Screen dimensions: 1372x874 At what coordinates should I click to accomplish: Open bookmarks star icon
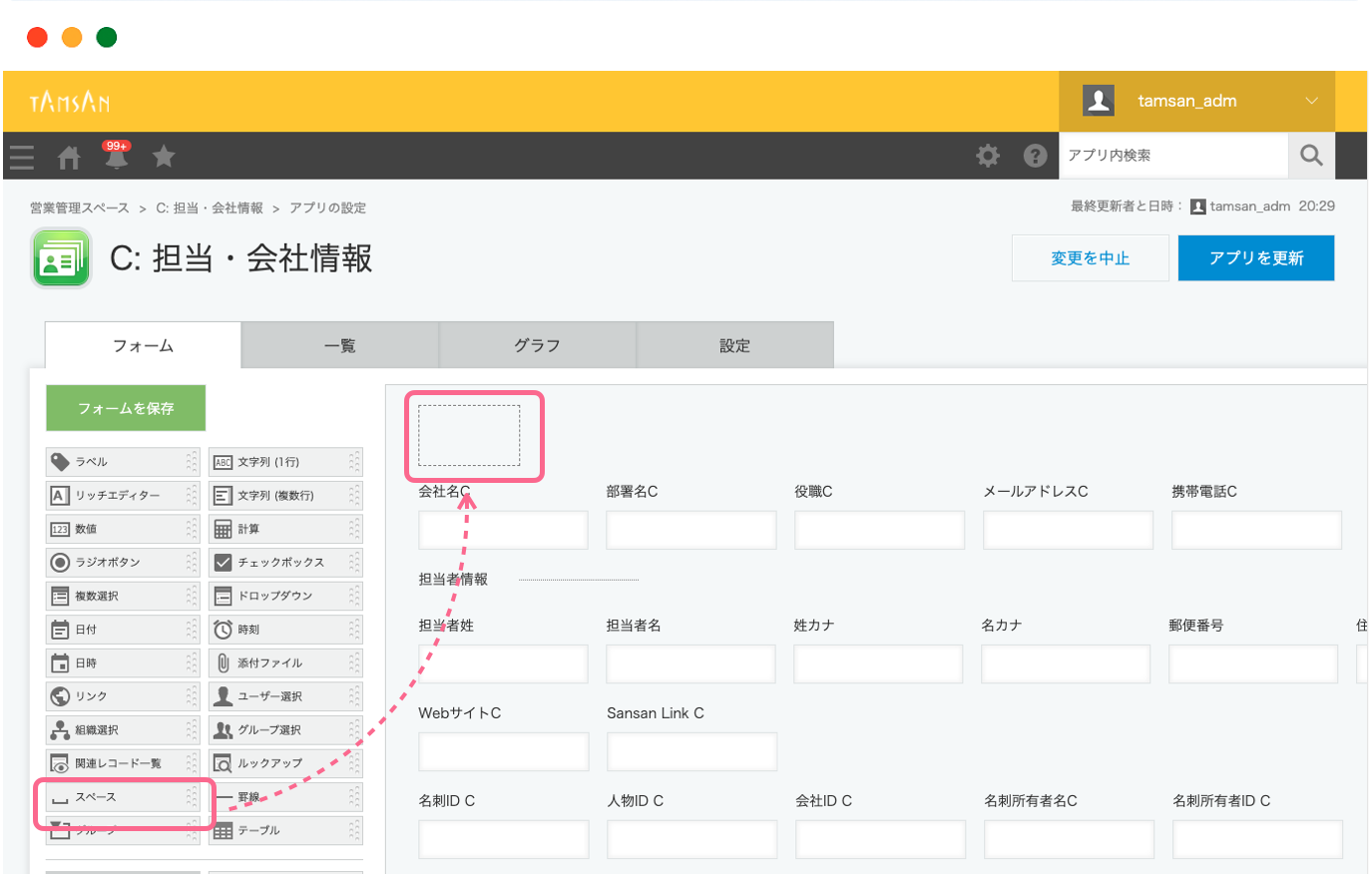point(164,157)
